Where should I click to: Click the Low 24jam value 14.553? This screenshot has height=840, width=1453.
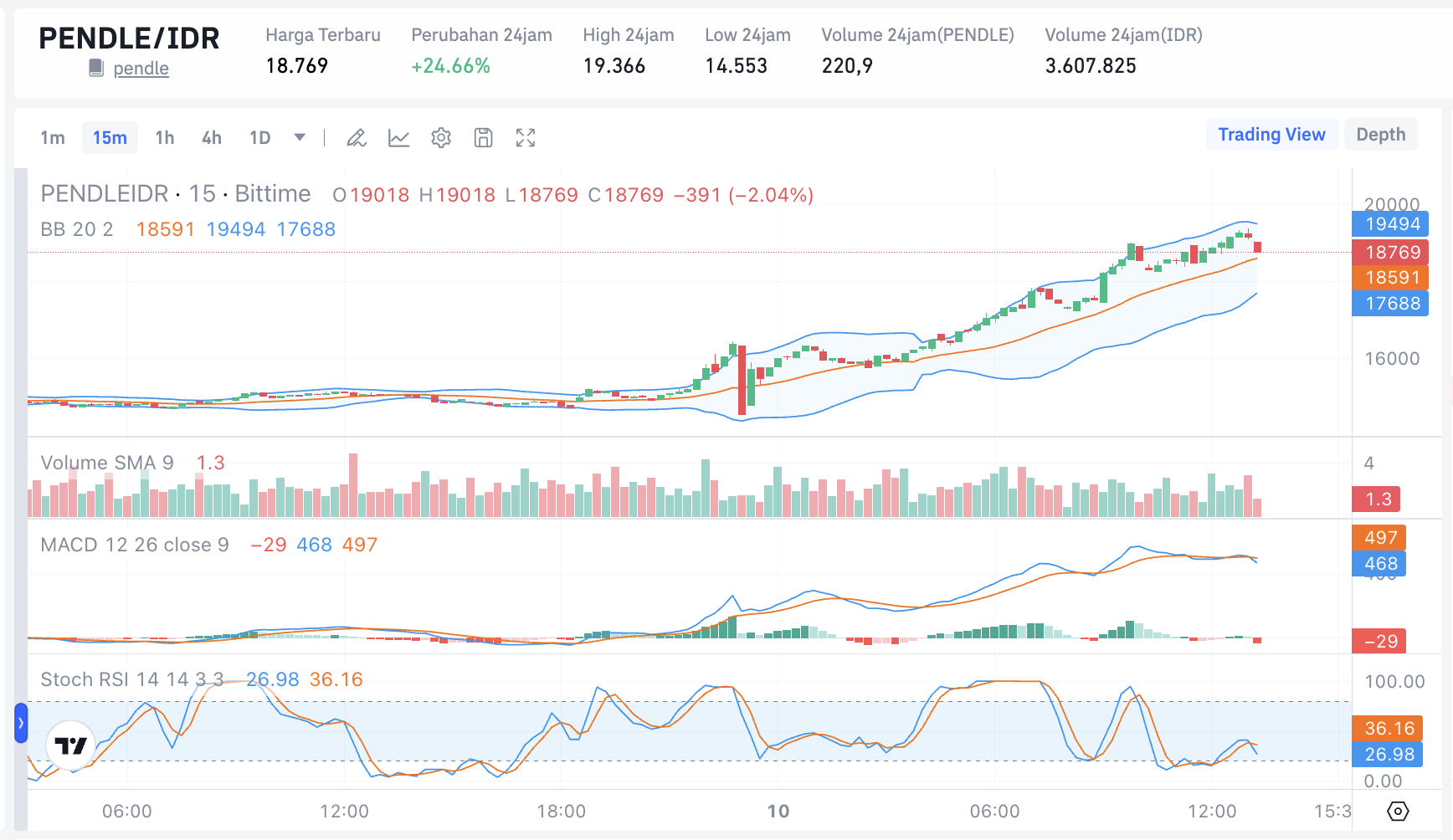pyautogui.click(x=737, y=66)
